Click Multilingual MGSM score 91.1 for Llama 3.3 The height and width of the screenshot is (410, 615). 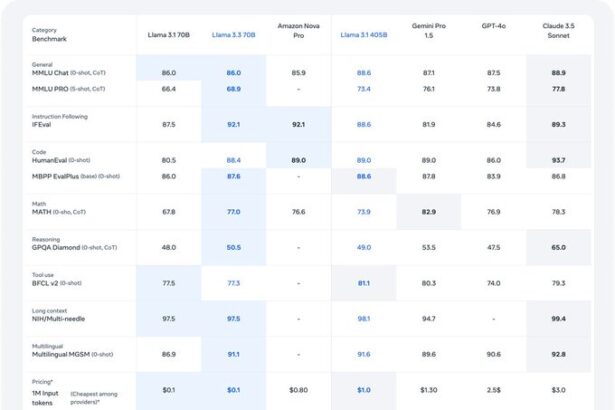tap(233, 354)
